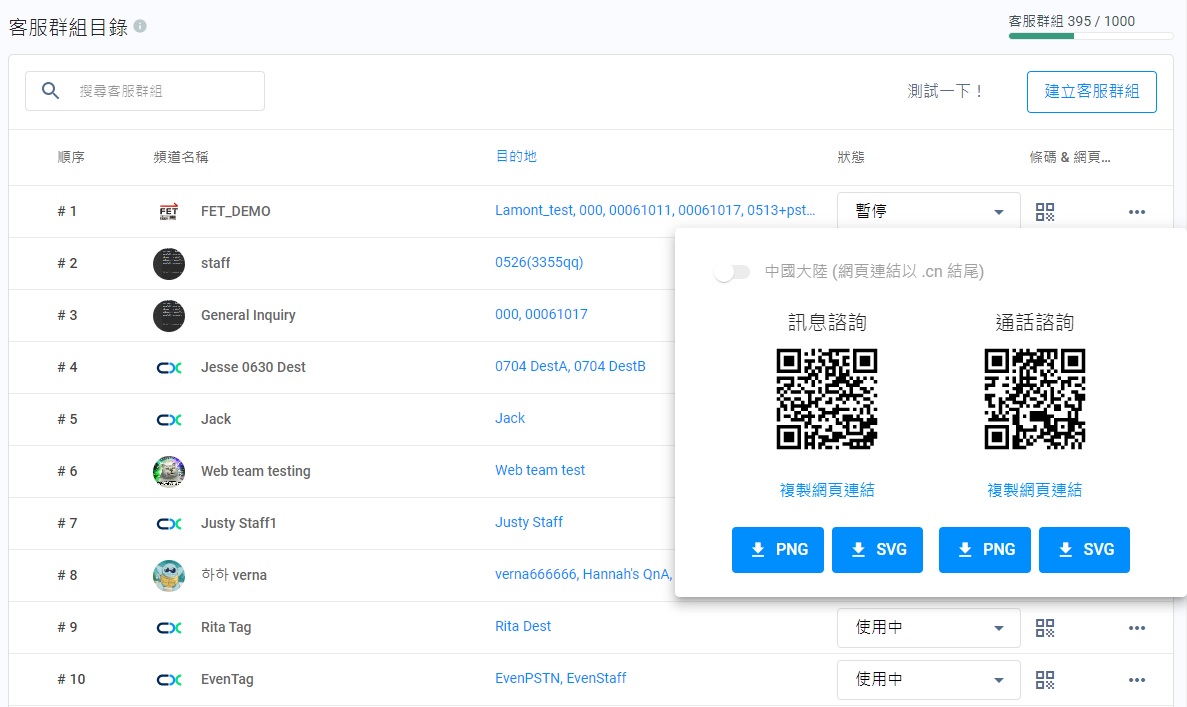Open more options for FET_DEMO row
This screenshot has height=707, width=1187.
pyautogui.click(x=1136, y=212)
